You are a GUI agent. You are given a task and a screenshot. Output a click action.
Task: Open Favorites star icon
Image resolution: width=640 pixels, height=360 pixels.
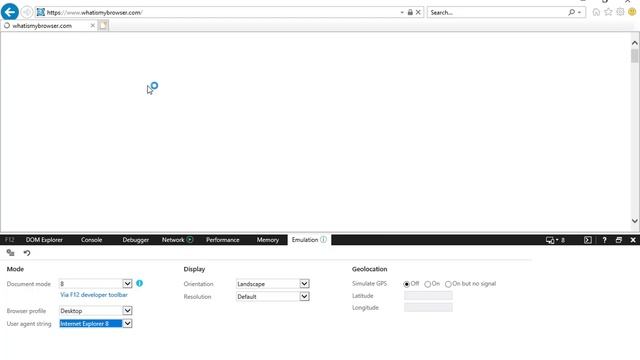coord(608,12)
